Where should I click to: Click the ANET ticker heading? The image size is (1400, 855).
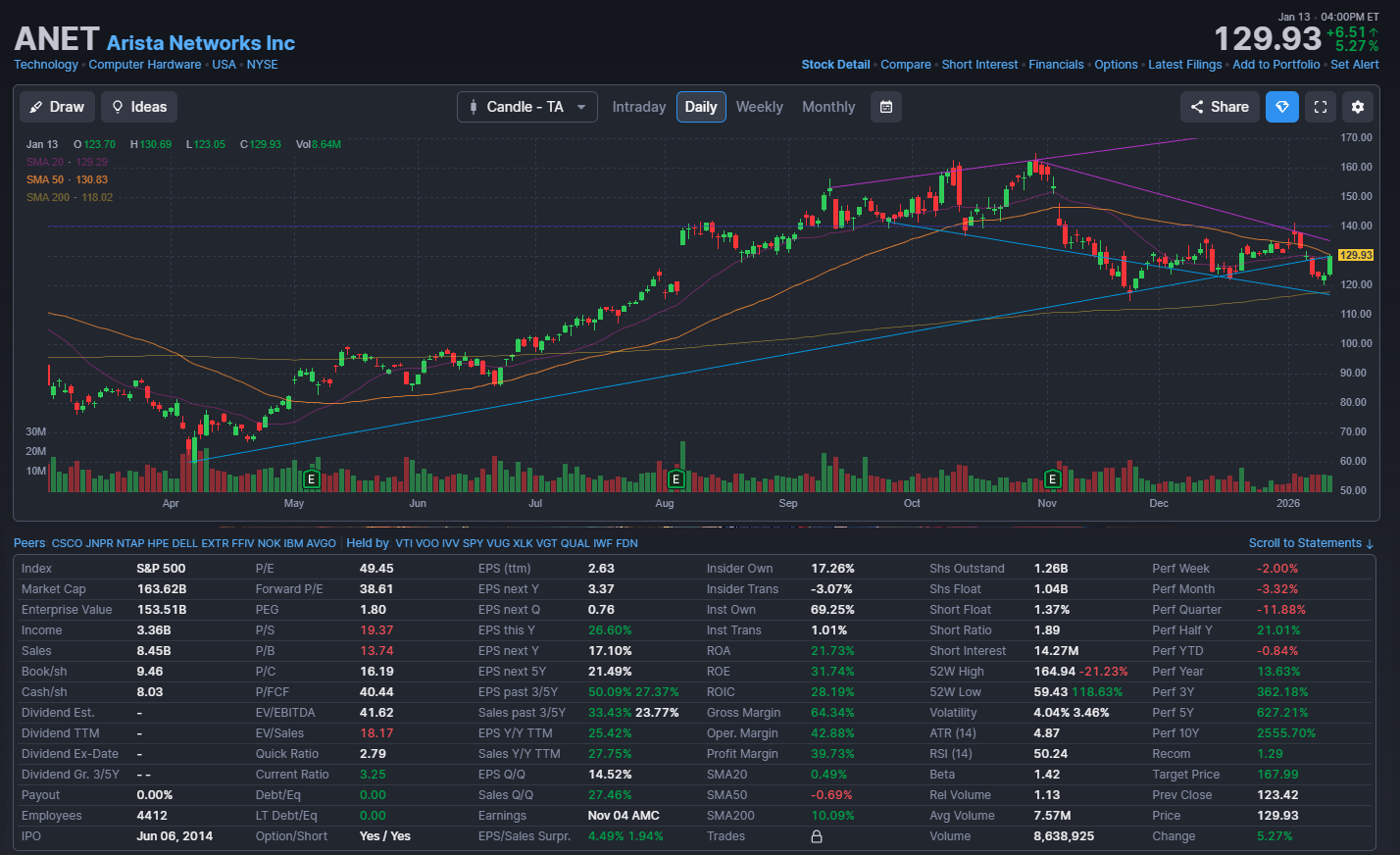pos(57,39)
